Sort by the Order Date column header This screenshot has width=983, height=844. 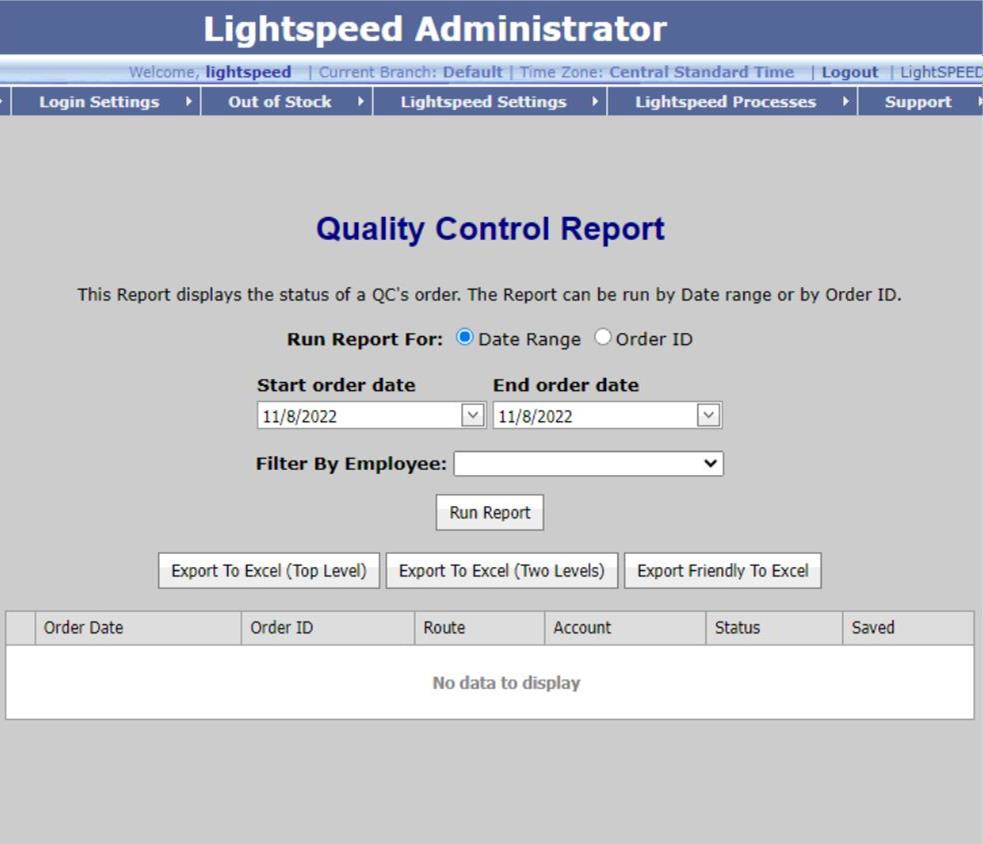pos(138,628)
